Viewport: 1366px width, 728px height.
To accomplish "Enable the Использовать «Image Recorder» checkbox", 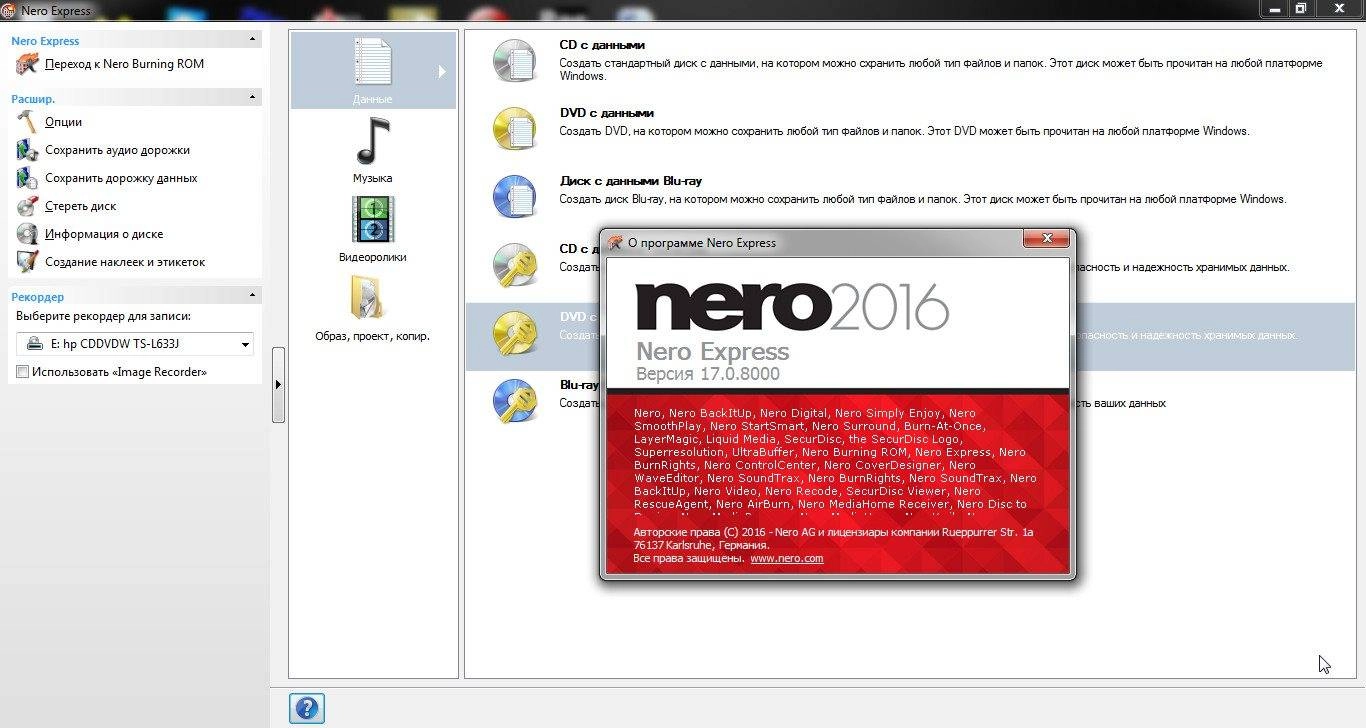I will (x=22, y=372).
